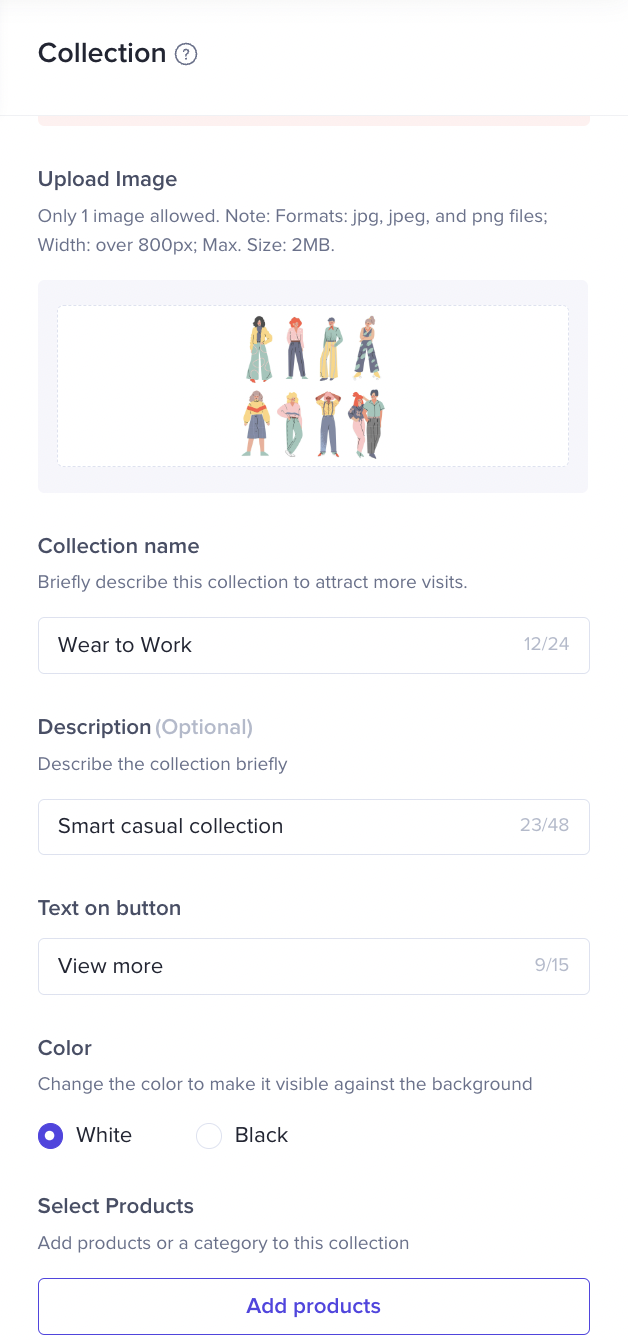Click the pink alert banner at top

tap(313, 121)
